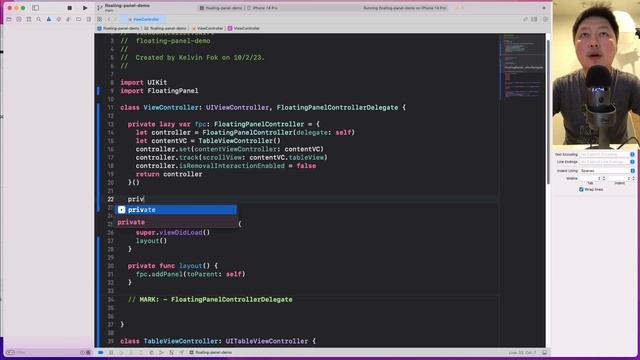This screenshot has height=360, width=640.
Task: Toggle the Wrap lines checkbox
Action: click(x=581, y=189)
